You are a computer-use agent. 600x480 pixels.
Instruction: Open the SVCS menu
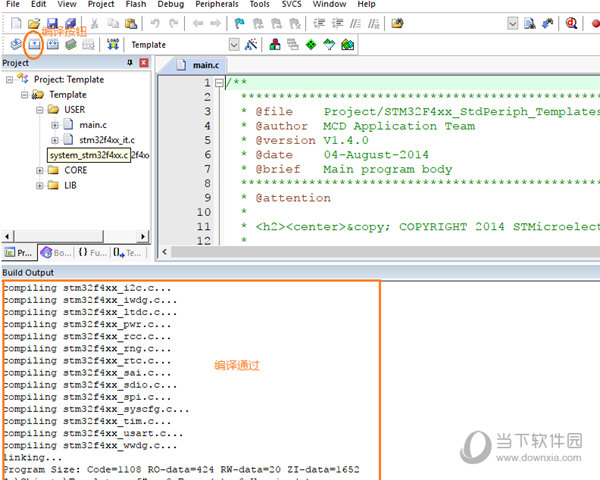[x=291, y=4]
